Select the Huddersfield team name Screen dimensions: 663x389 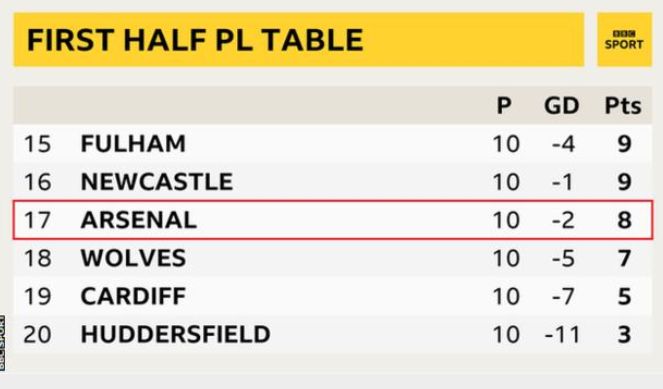(175, 334)
